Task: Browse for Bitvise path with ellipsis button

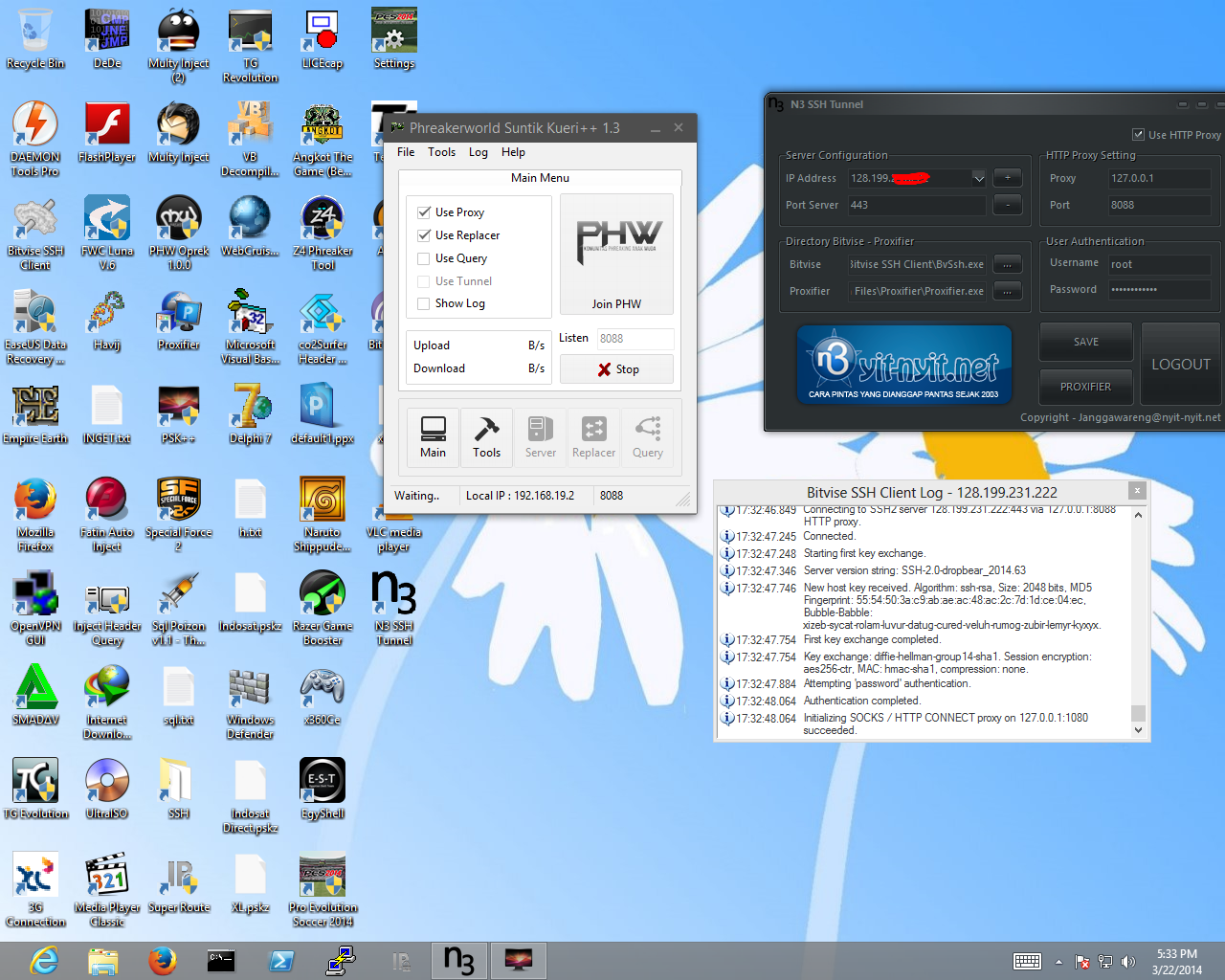Action: pyautogui.click(x=1008, y=264)
